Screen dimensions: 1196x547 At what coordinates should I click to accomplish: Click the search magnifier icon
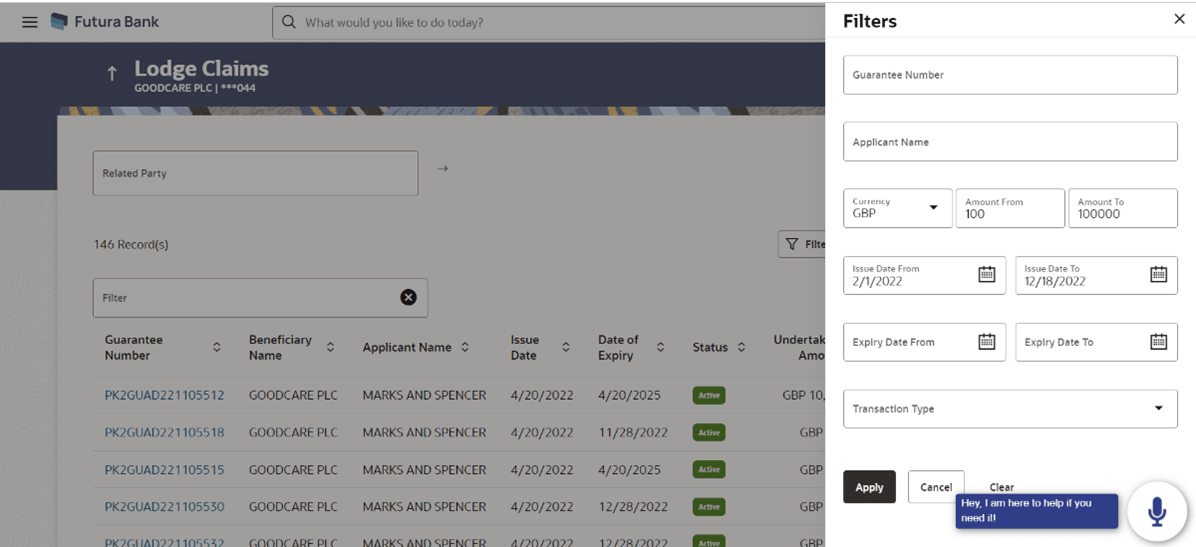[x=288, y=22]
